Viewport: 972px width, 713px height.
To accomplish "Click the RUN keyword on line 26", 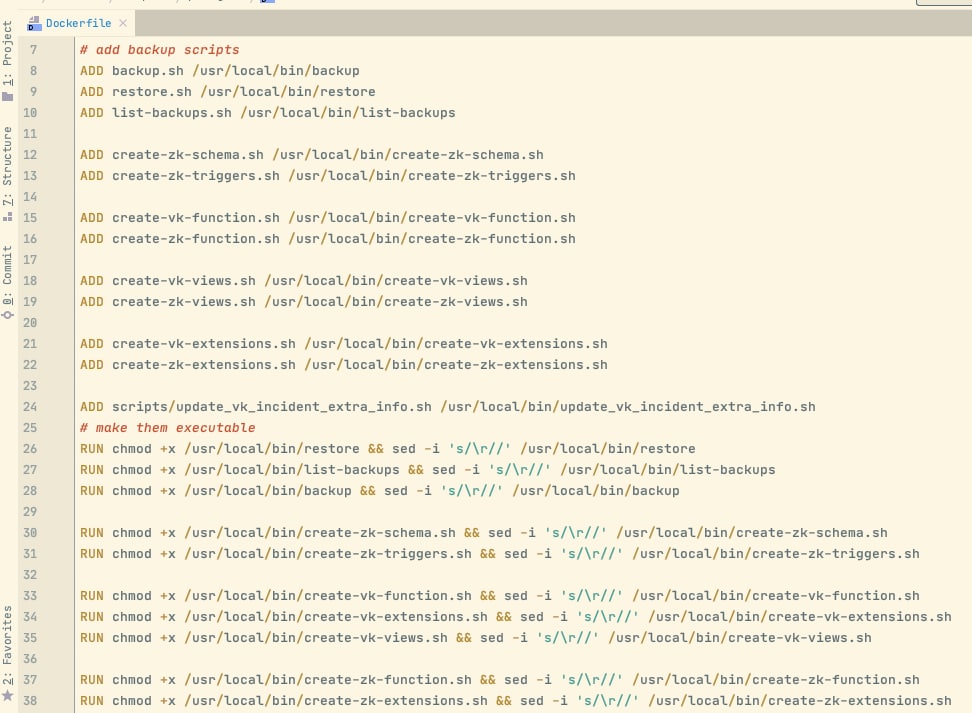I will (92, 449).
